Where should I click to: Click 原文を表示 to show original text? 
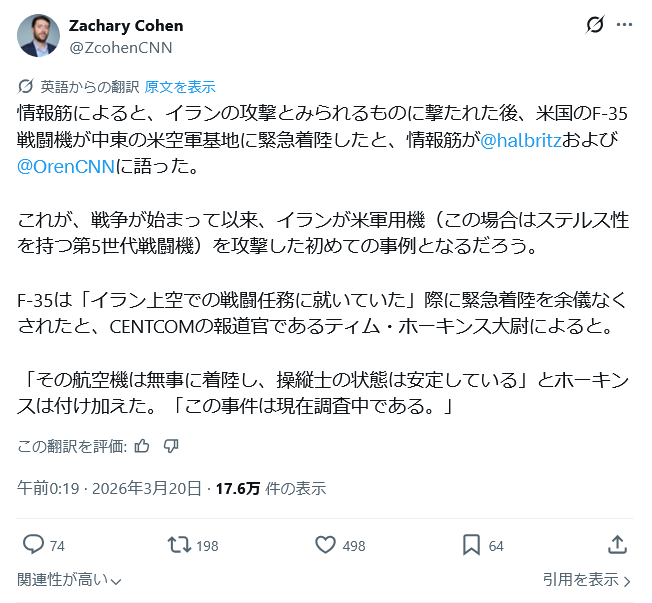click(x=180, y=87)
